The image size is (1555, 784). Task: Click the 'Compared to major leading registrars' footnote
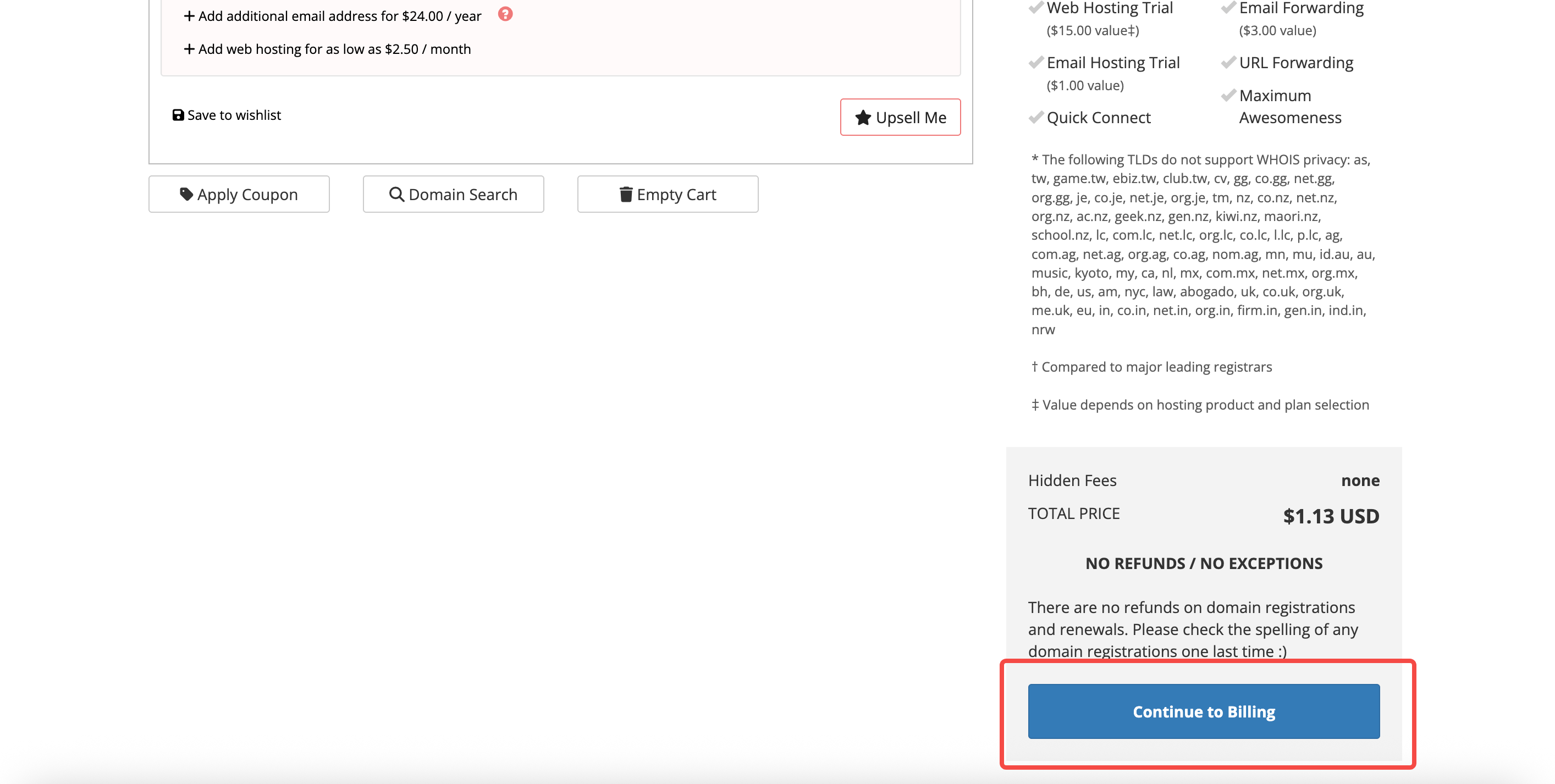(1152, 367)
